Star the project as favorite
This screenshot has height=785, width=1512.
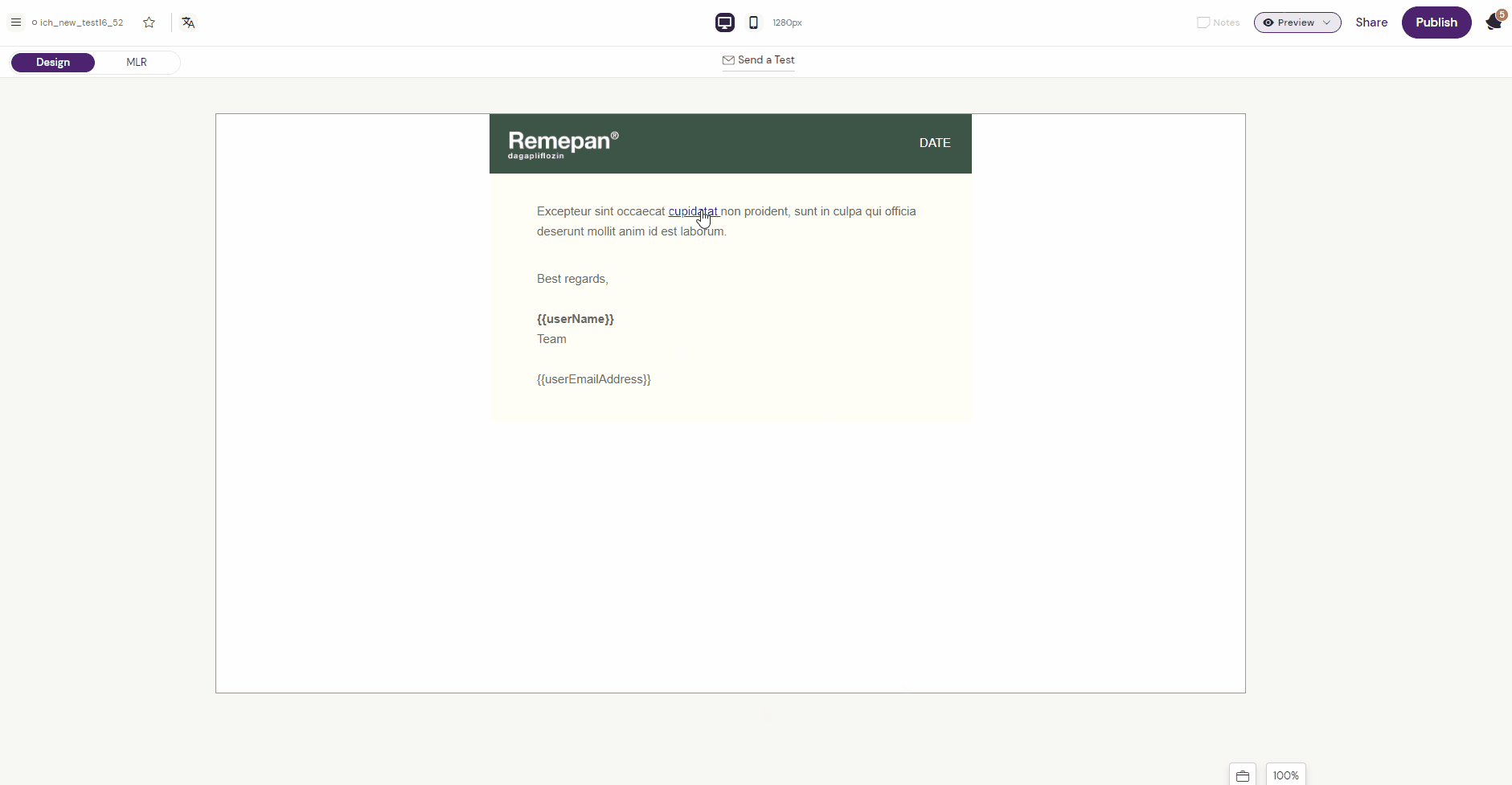click(149, 22)
